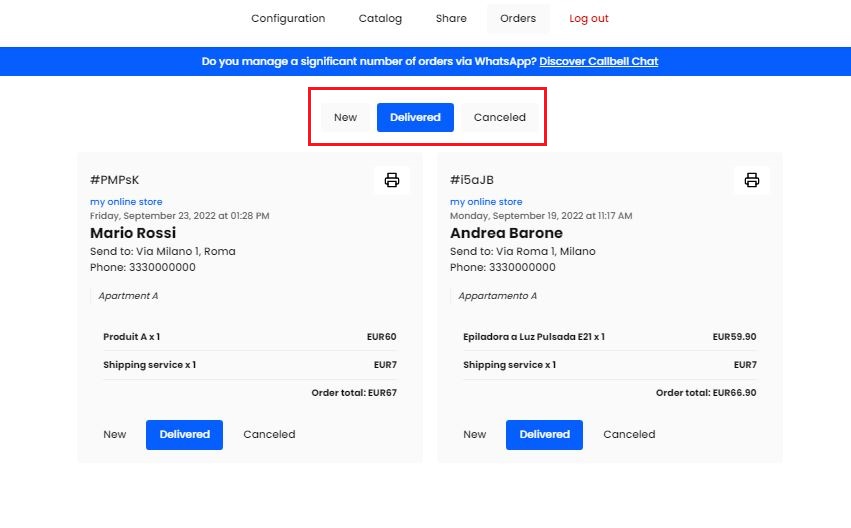Go to the Catalog page
The image size is (851, 528).
pyautogui.click(x=380, y=18)
